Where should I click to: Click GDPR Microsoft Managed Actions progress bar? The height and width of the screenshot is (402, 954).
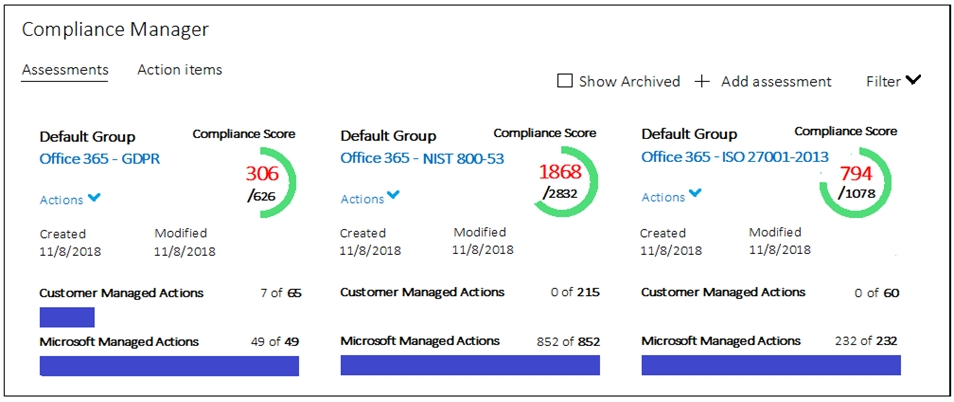pyautogui.click(x=169, y=366)
